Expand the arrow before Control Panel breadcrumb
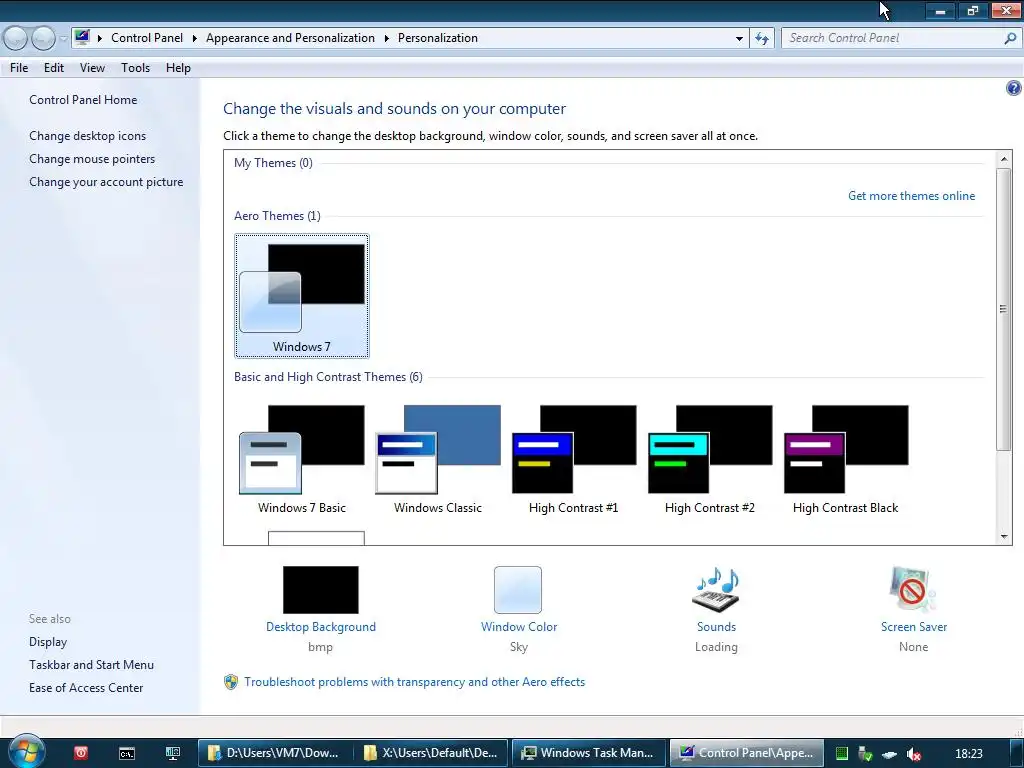1024x768 pixels. [100, 39]
